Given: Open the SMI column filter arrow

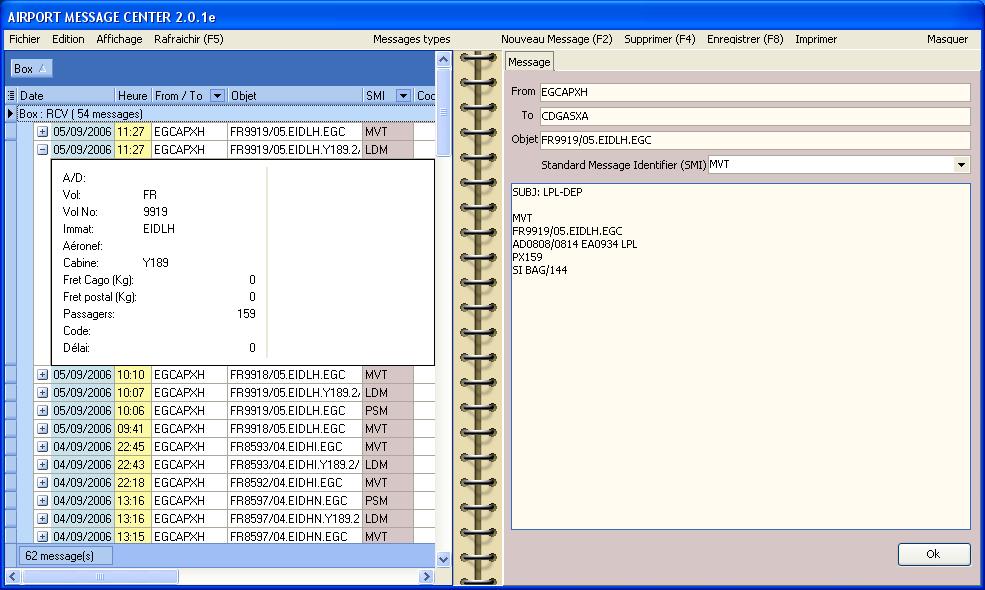Looking at the screenshot, I should coord(403,96).
